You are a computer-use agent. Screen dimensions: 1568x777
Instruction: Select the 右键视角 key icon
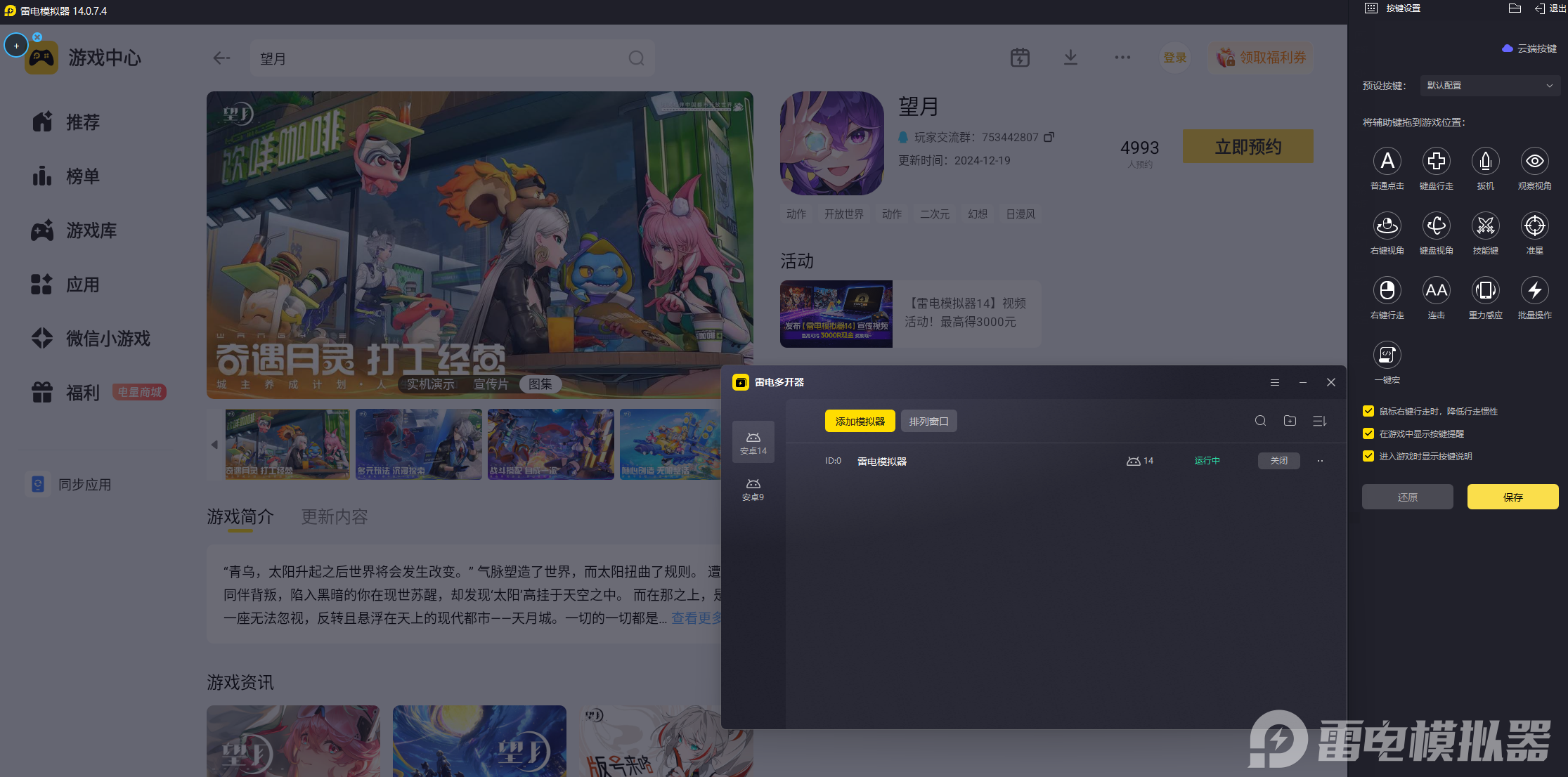click(x=1387, y=226)
